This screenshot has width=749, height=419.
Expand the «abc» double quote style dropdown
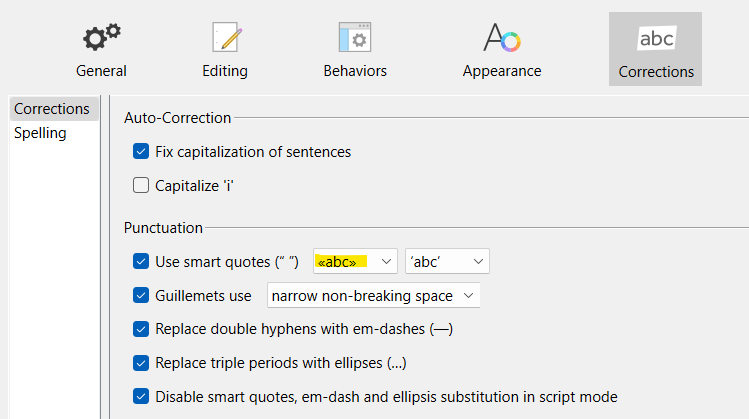pos(355,261)
